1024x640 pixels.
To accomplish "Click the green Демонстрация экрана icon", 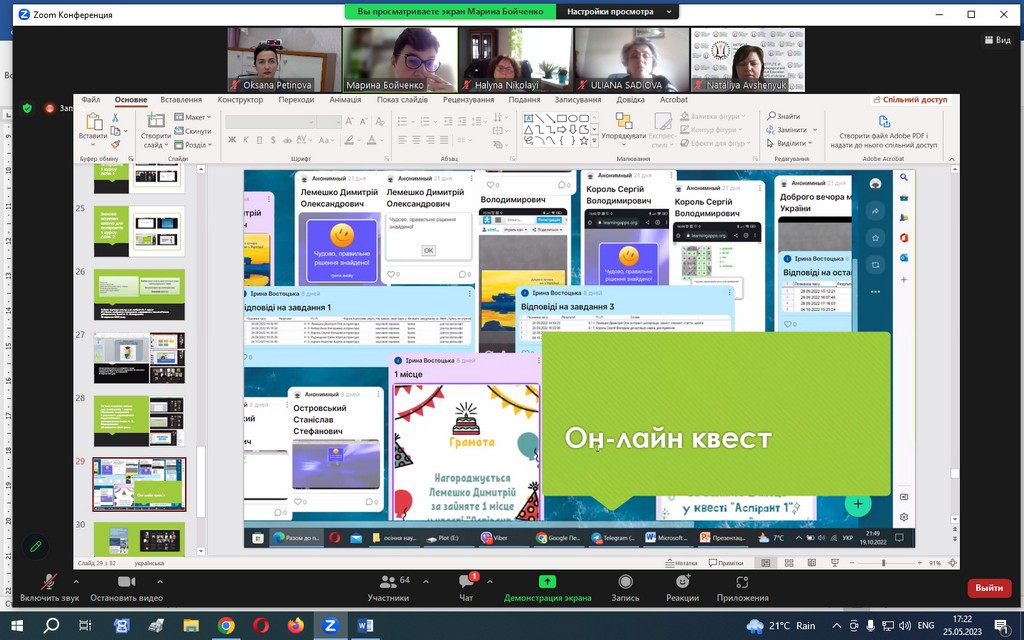I will click(x=547, y=581).
